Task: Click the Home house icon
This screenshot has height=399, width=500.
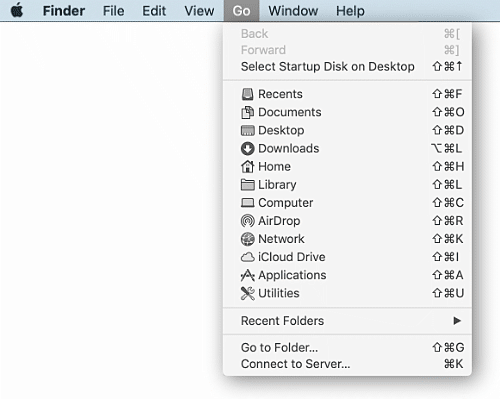Action: (x=247, y=166)
